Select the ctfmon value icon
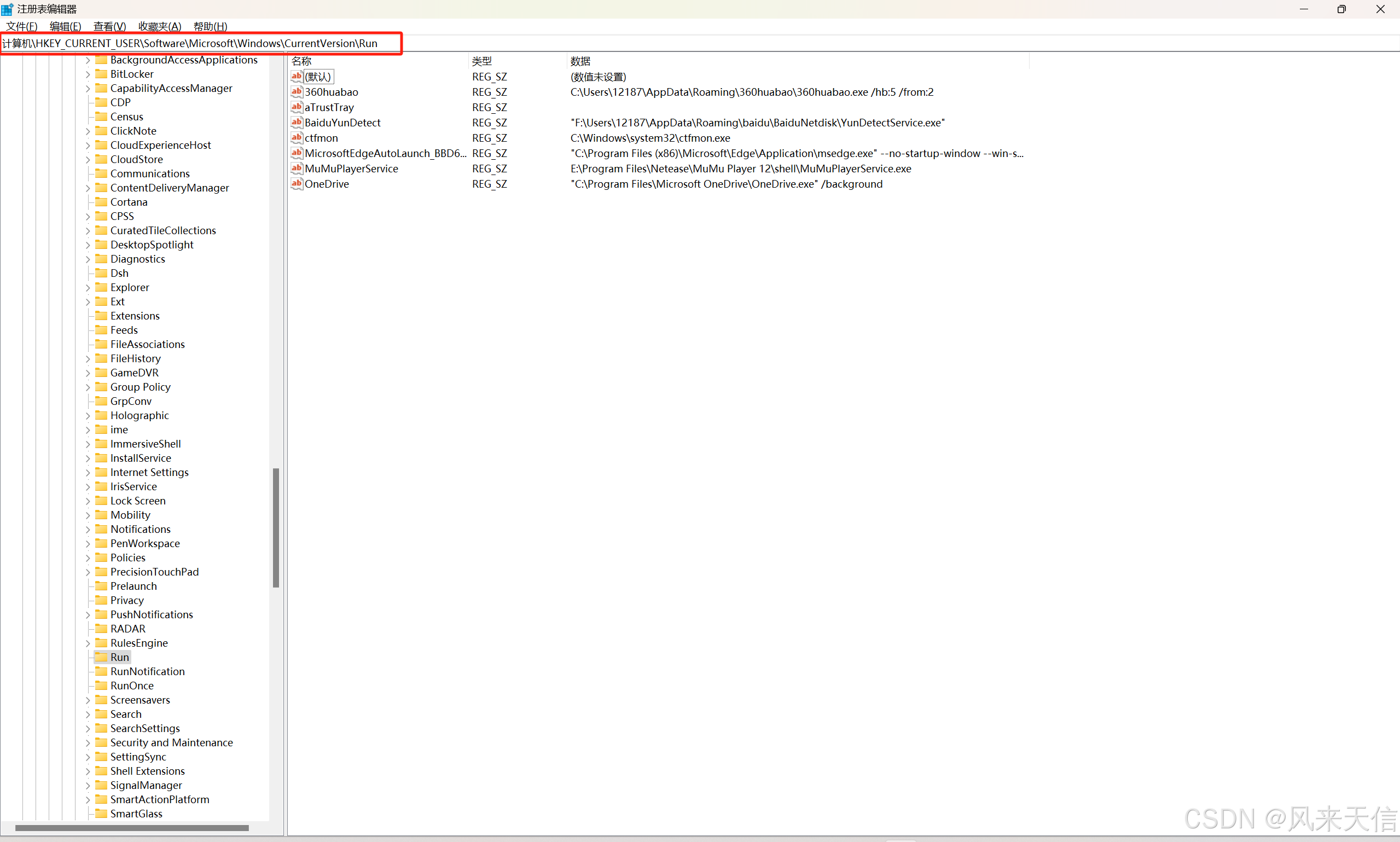 [x=296, y=138]
